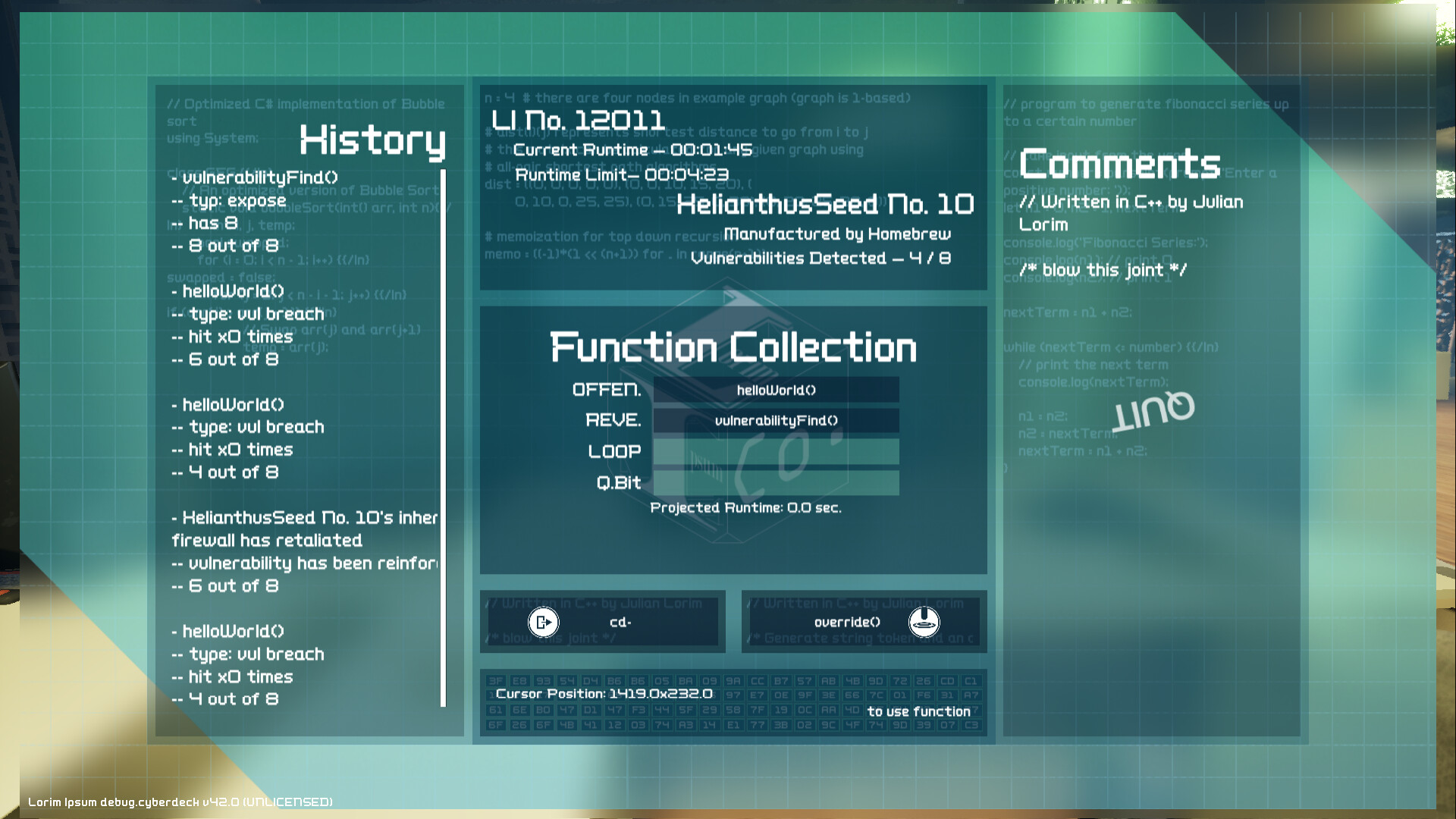Click 'HelianthusSeed No. 10' title
Image resolution: width=1456 pixels, height=819 pixels.
point(826,204)
